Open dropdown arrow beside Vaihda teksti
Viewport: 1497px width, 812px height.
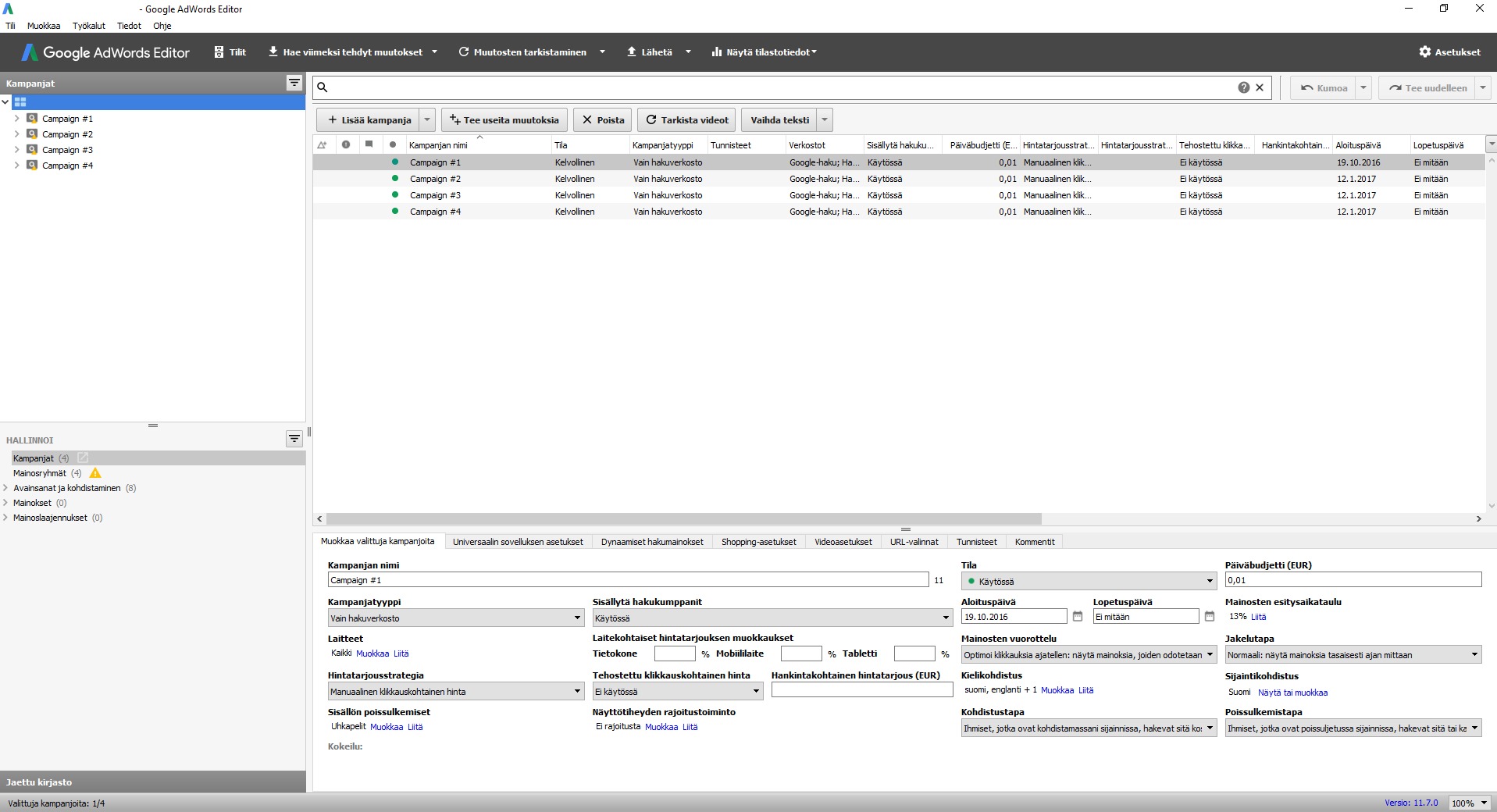click(825, 120)
